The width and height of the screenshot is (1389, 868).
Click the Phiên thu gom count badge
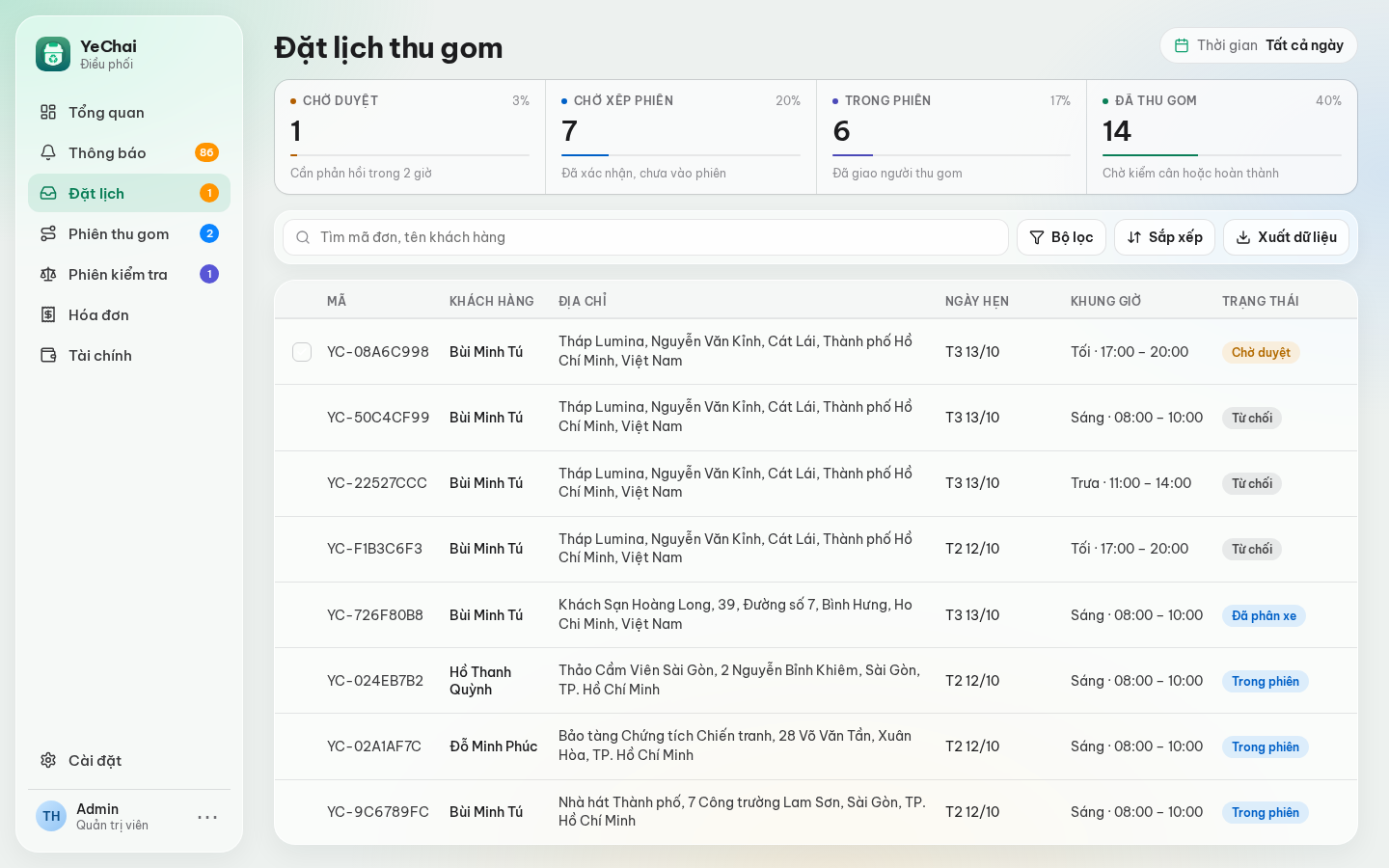(x=209, y=233)
